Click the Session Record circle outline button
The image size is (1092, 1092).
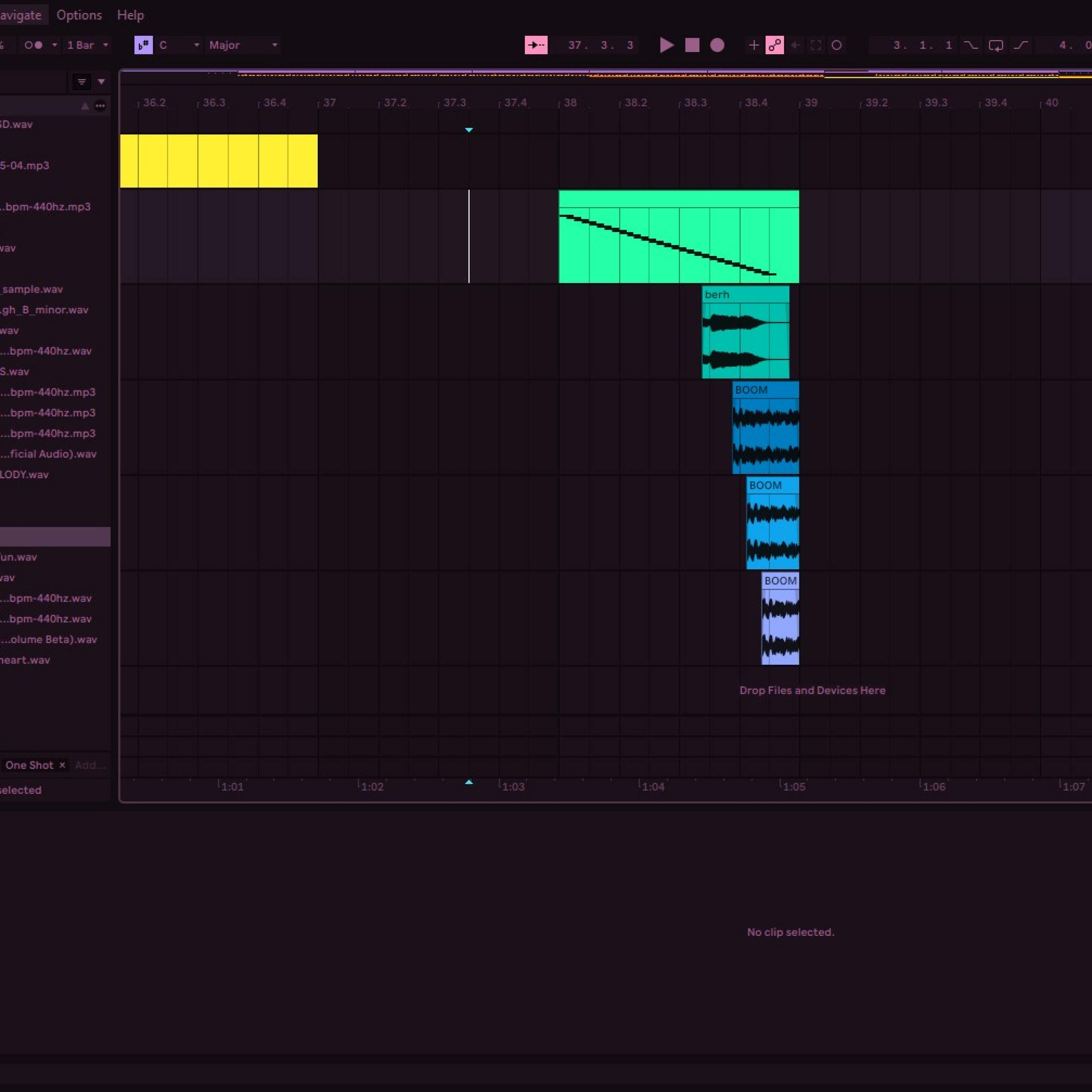point(836,45)
